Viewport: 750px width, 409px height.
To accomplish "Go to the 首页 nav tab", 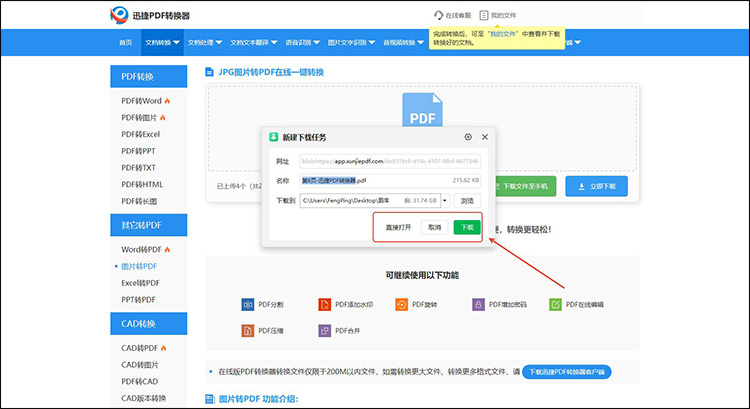I will click(x=125, y=42).
